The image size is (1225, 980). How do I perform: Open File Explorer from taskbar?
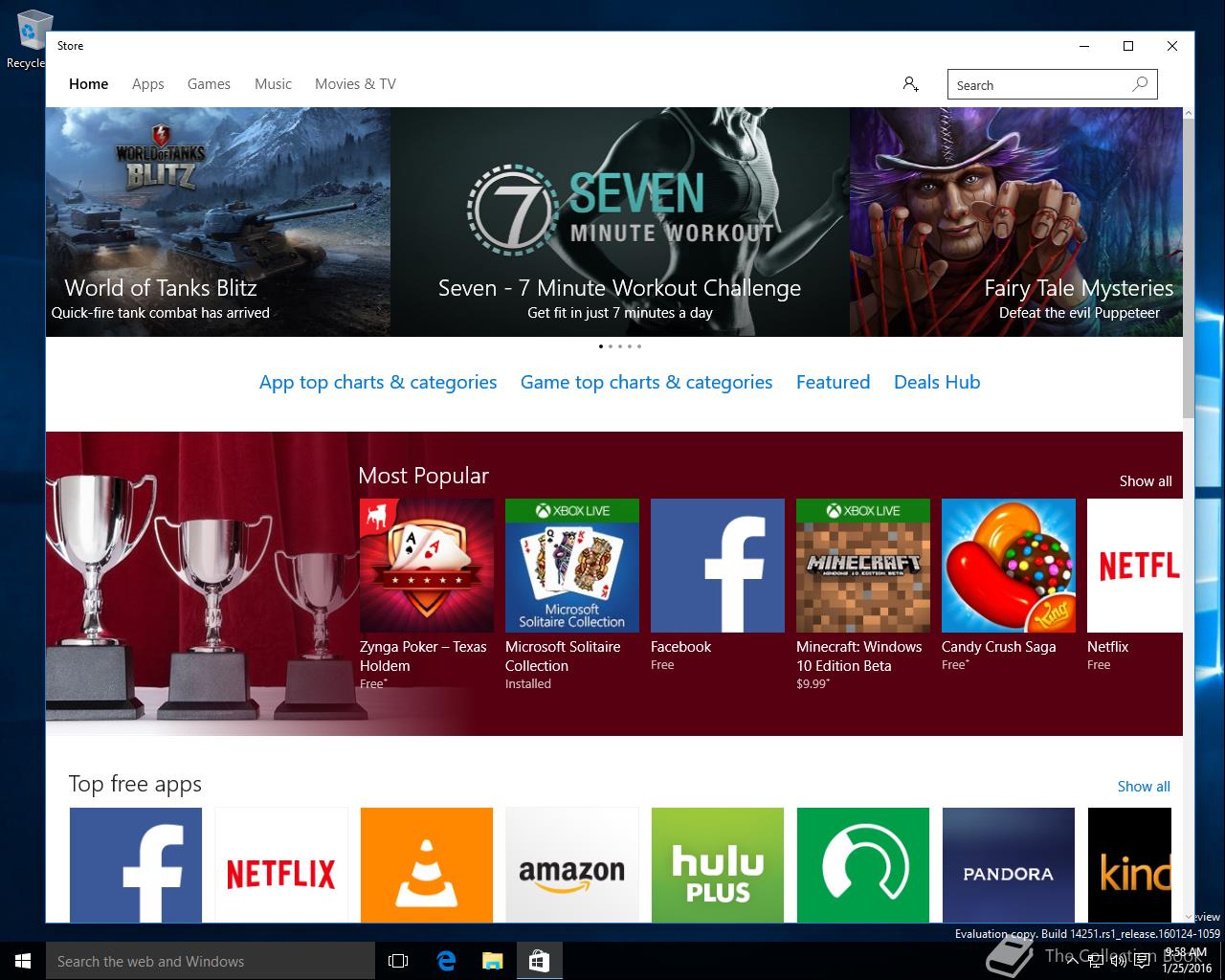click(x=493, y=961)
